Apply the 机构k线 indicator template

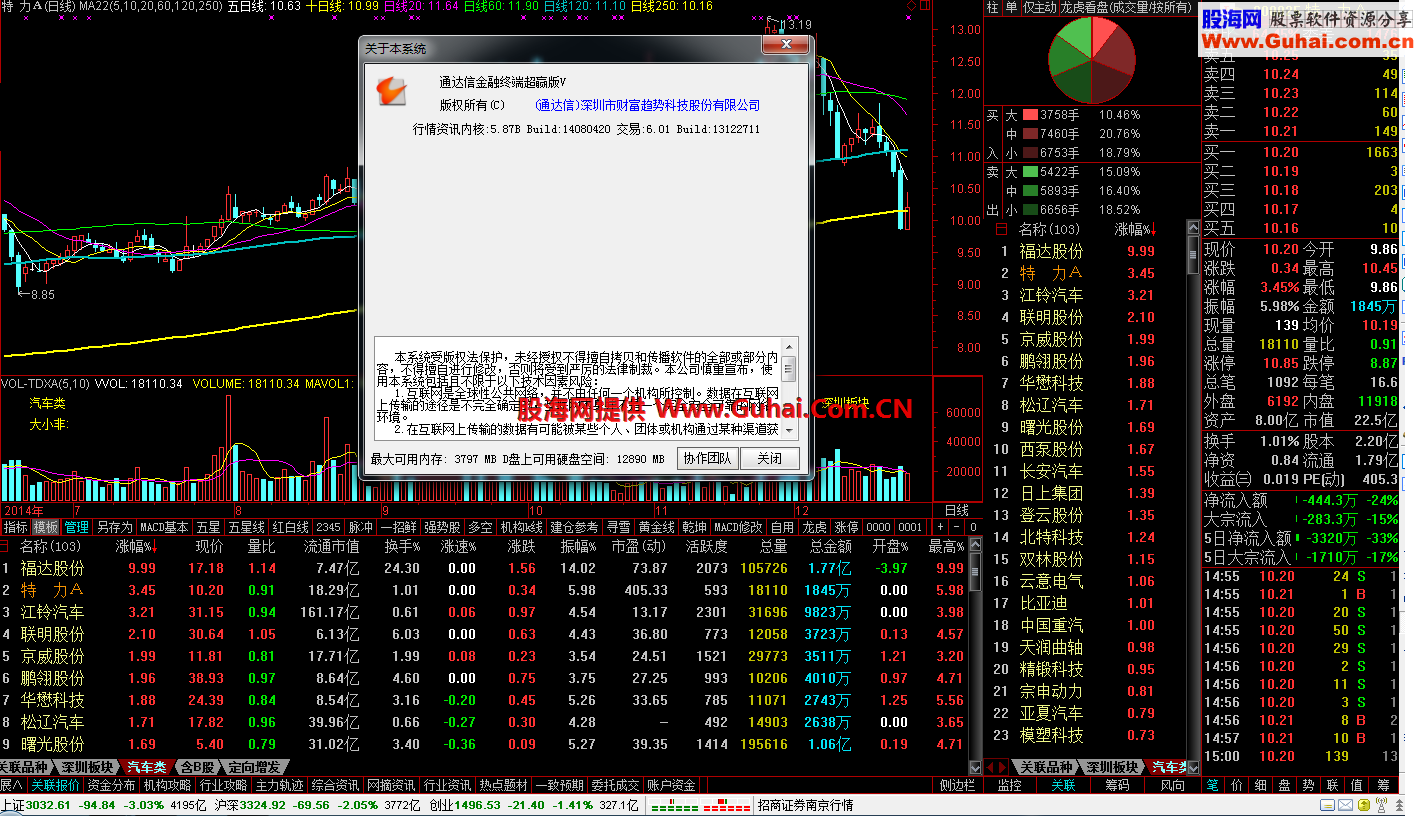pos(522,527)
